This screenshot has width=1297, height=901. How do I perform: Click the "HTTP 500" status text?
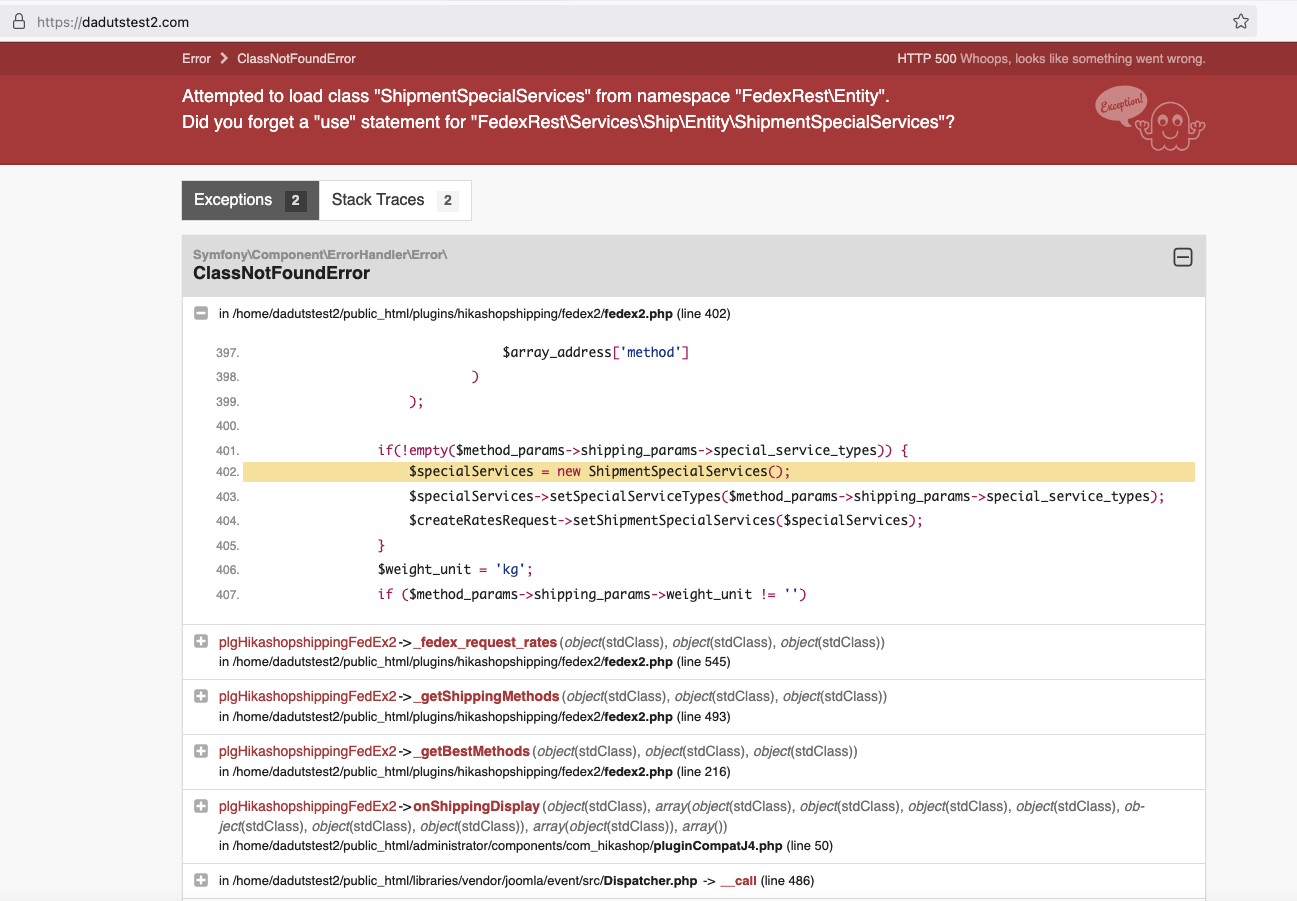coord(927,59)
